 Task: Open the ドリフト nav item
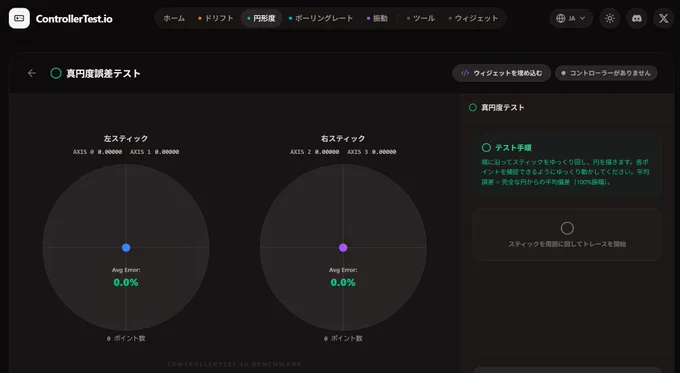click(x=216, y=18)
